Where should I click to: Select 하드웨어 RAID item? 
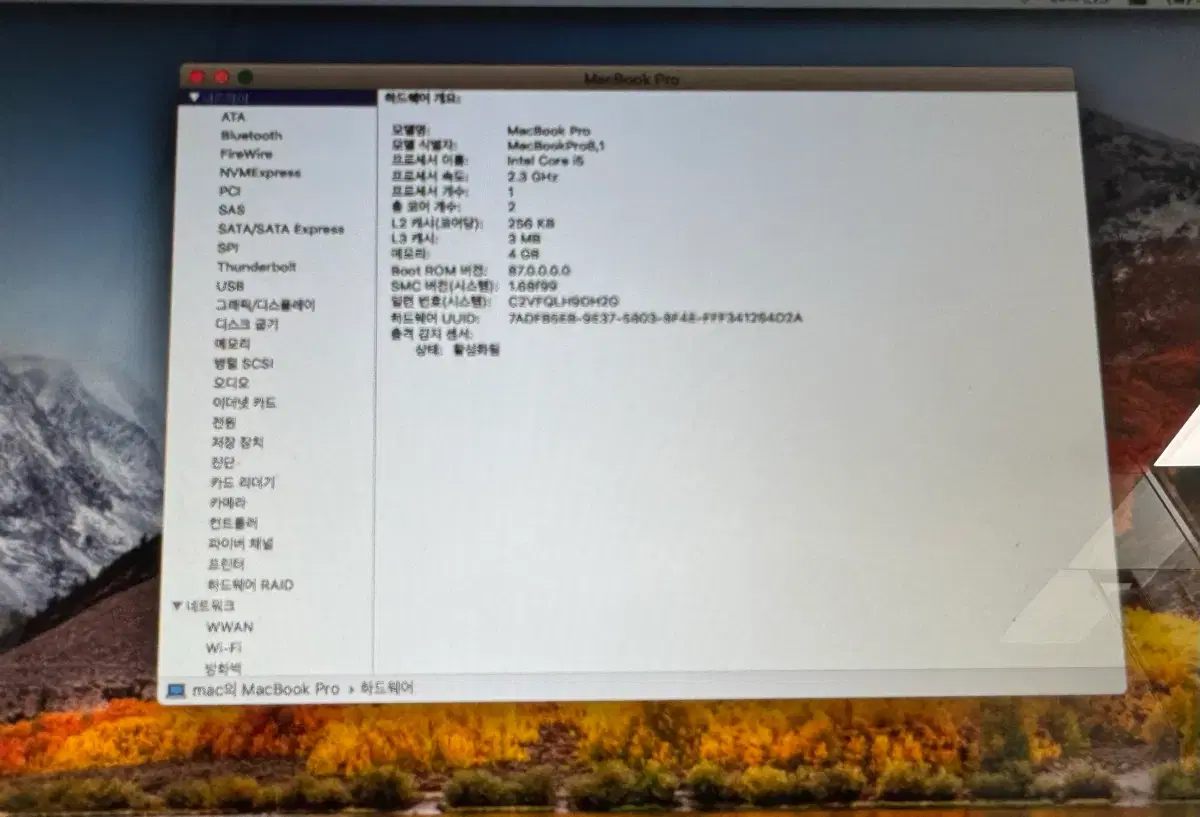click(x=251, y=585)
